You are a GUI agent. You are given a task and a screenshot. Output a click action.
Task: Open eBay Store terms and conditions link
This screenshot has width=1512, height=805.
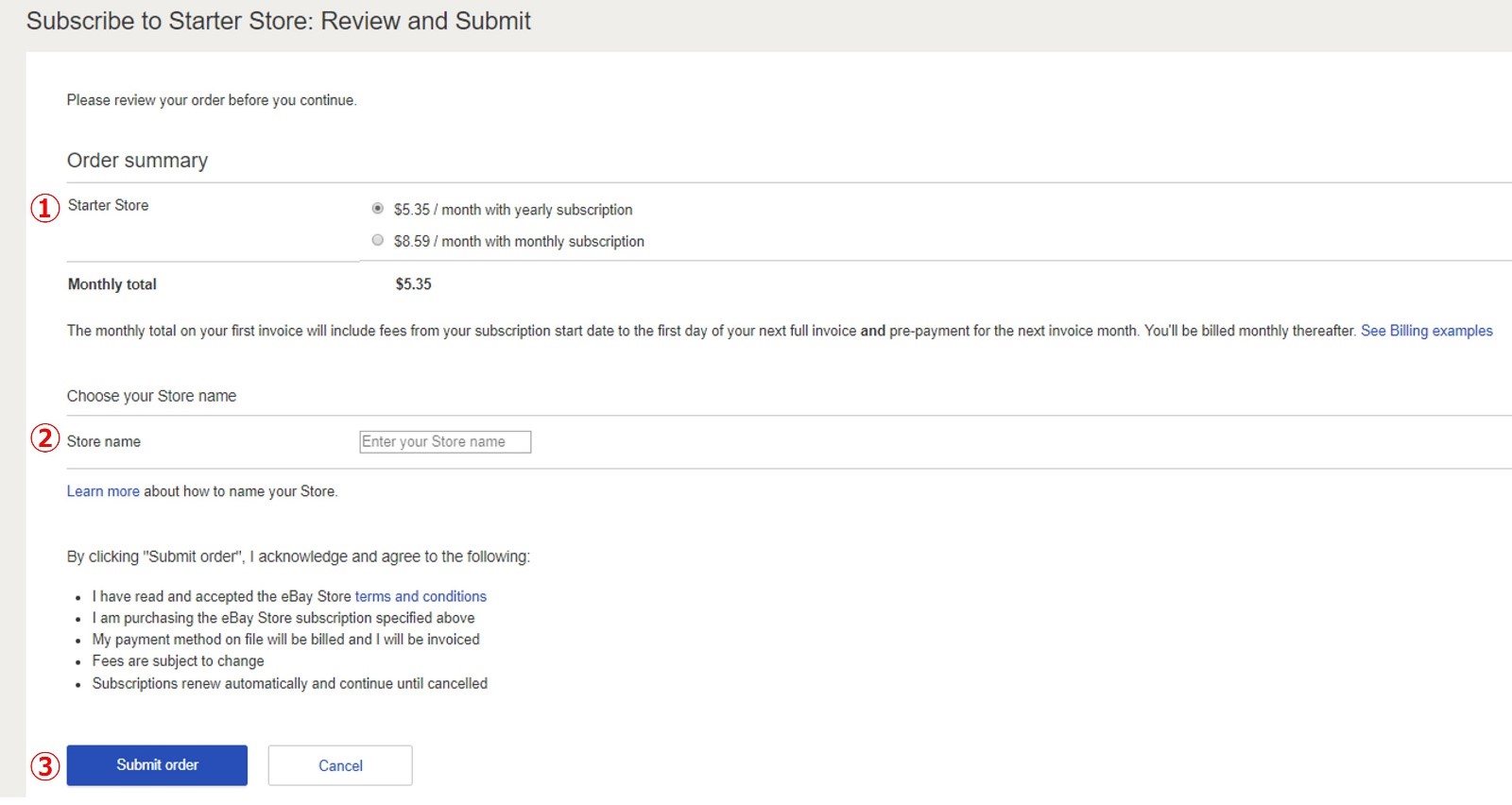[x=421, y=596]
